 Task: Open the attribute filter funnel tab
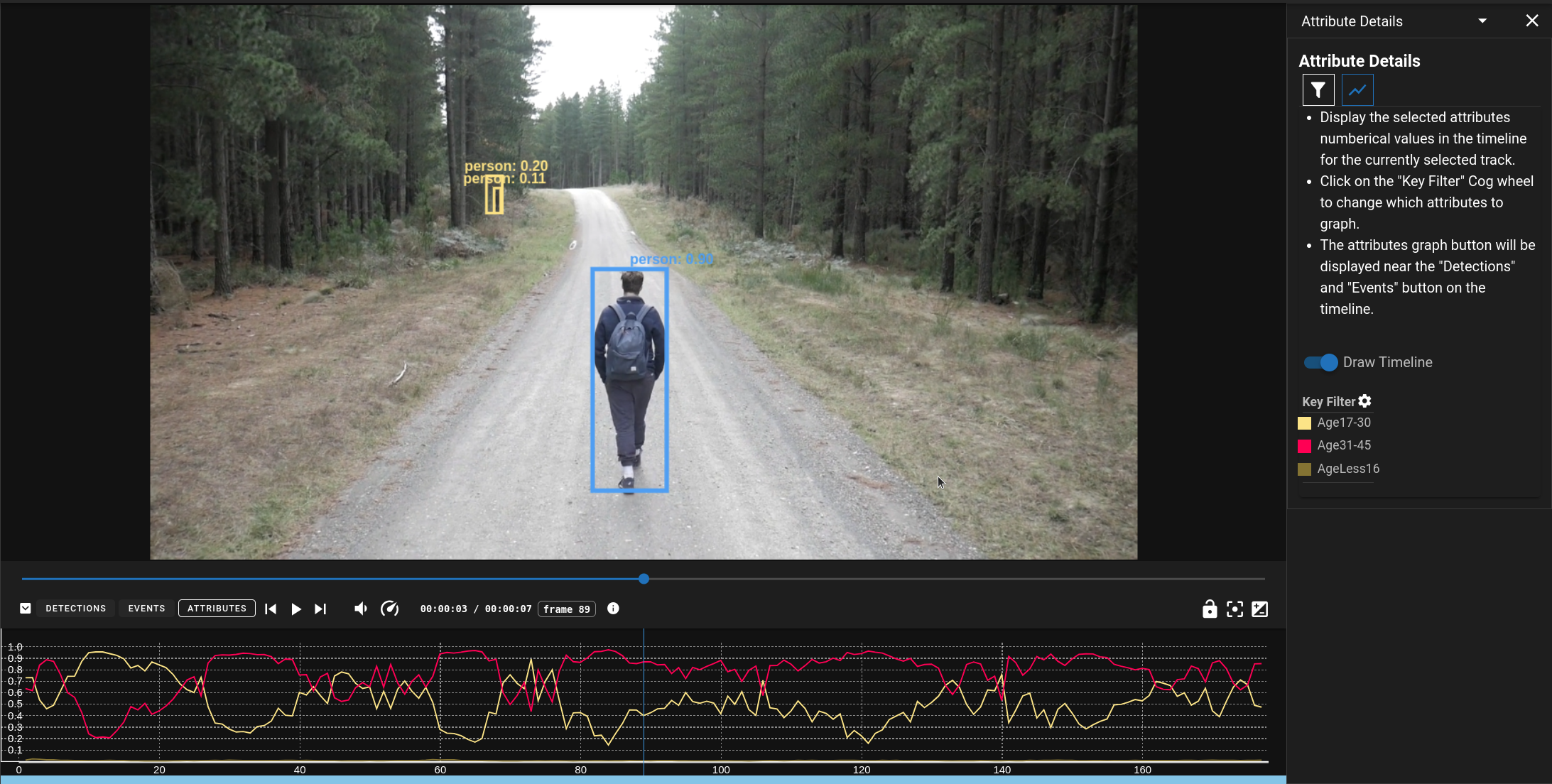[1318, 90]
